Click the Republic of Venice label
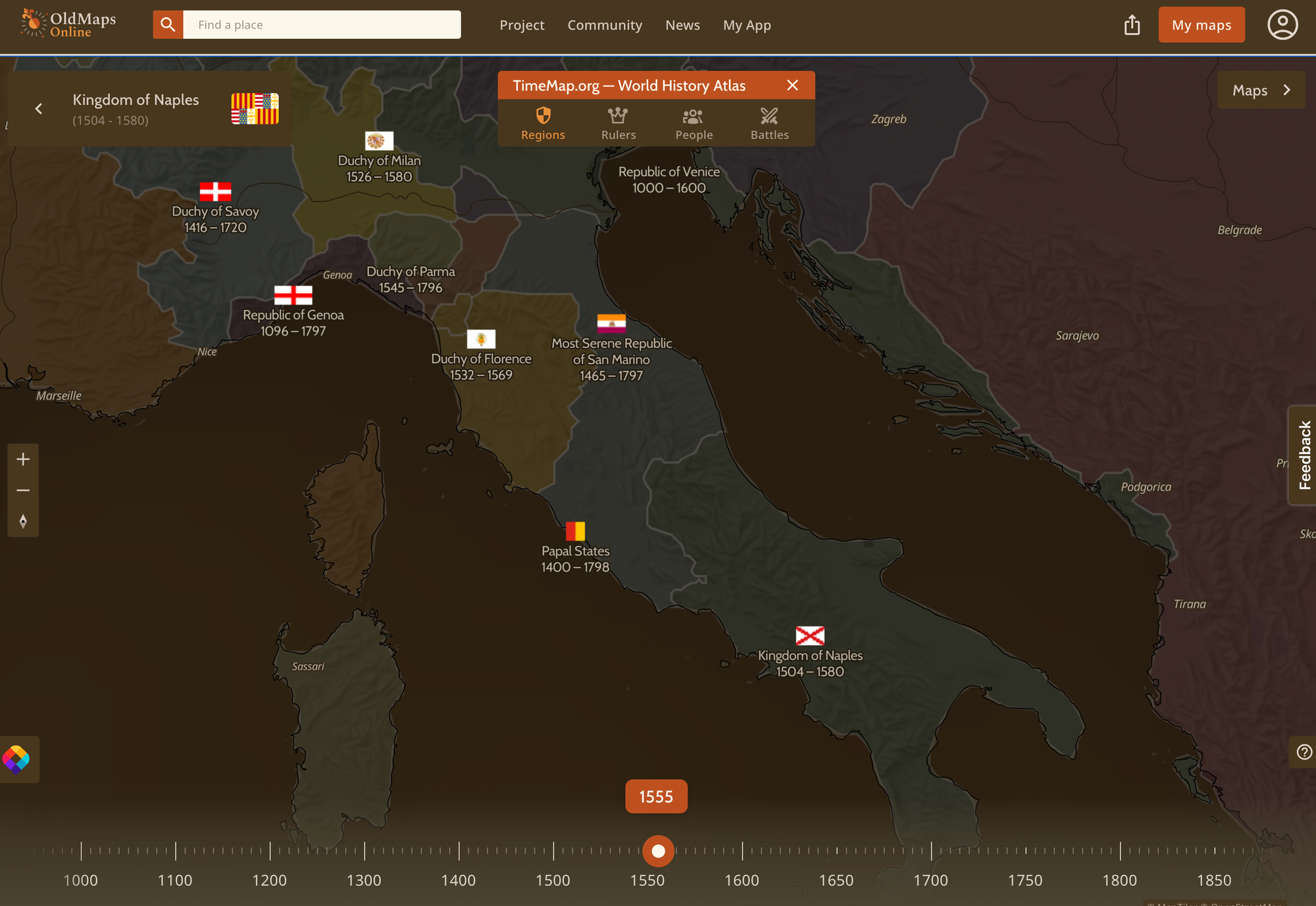1316x906 pixels. pos(669,180)
